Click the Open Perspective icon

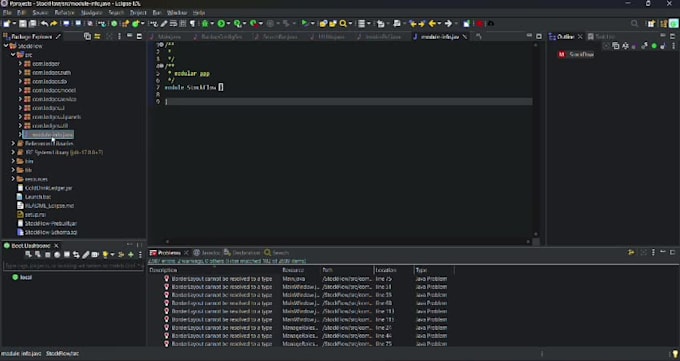651,24
